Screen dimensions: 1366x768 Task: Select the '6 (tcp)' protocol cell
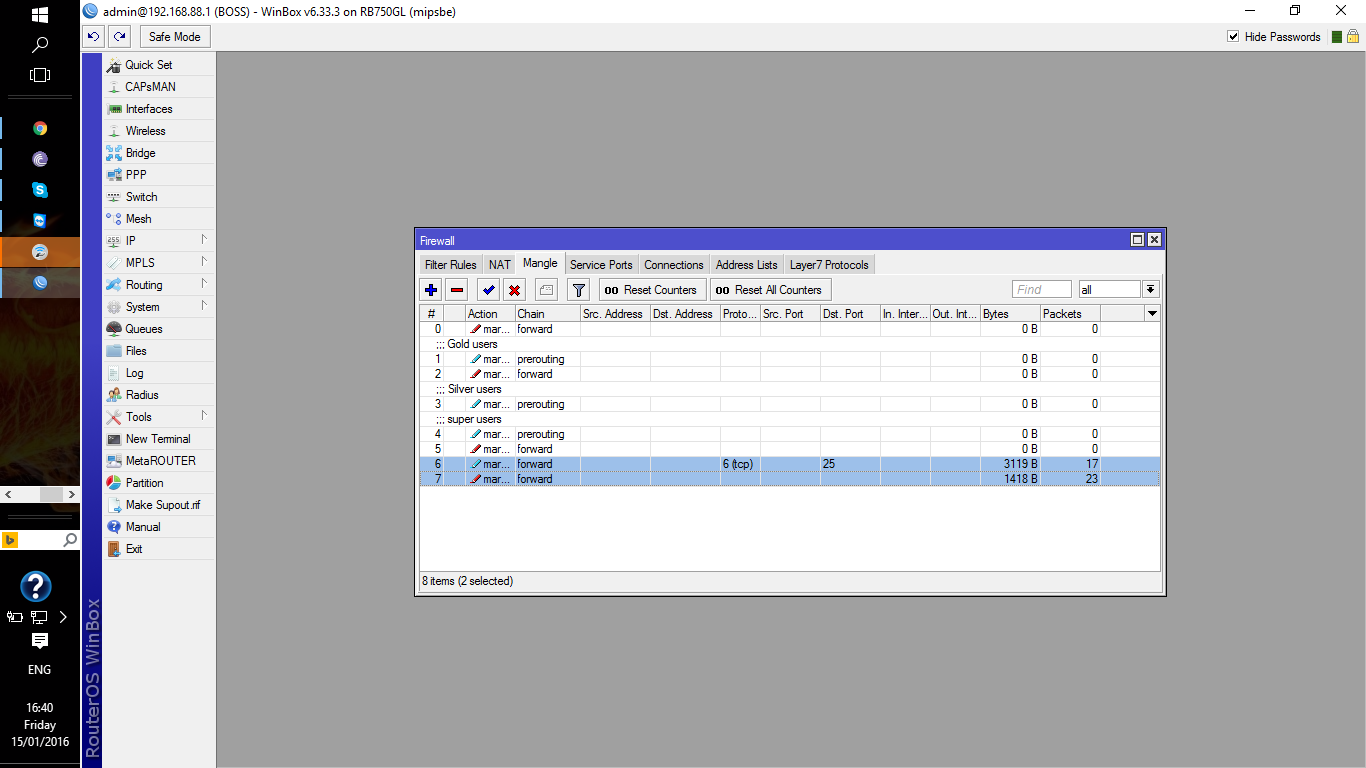[740, 464]
